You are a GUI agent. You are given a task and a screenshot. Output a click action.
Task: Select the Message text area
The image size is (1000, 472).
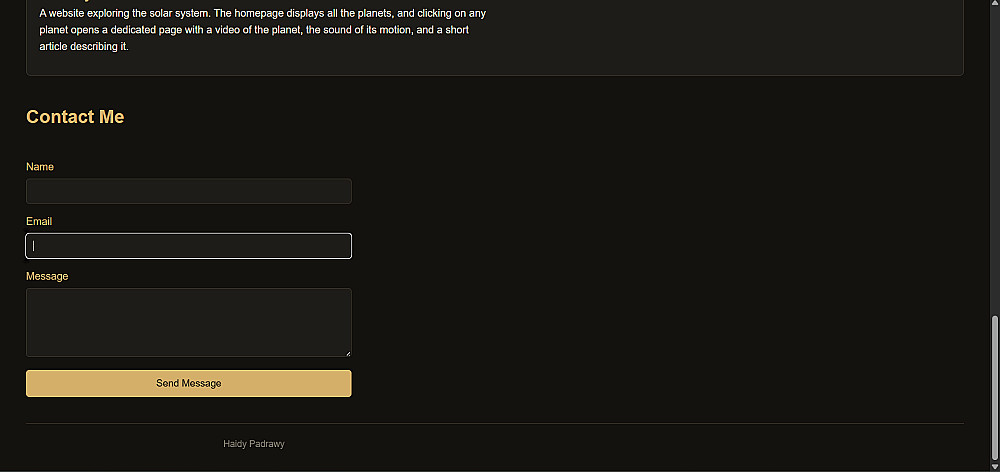click(189, 322)
